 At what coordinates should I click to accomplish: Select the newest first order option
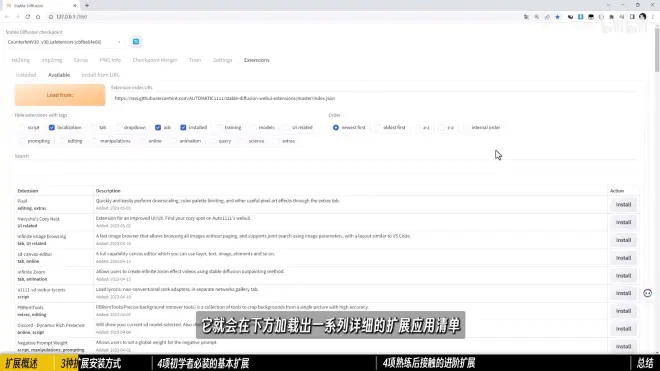tap(335, 127)
